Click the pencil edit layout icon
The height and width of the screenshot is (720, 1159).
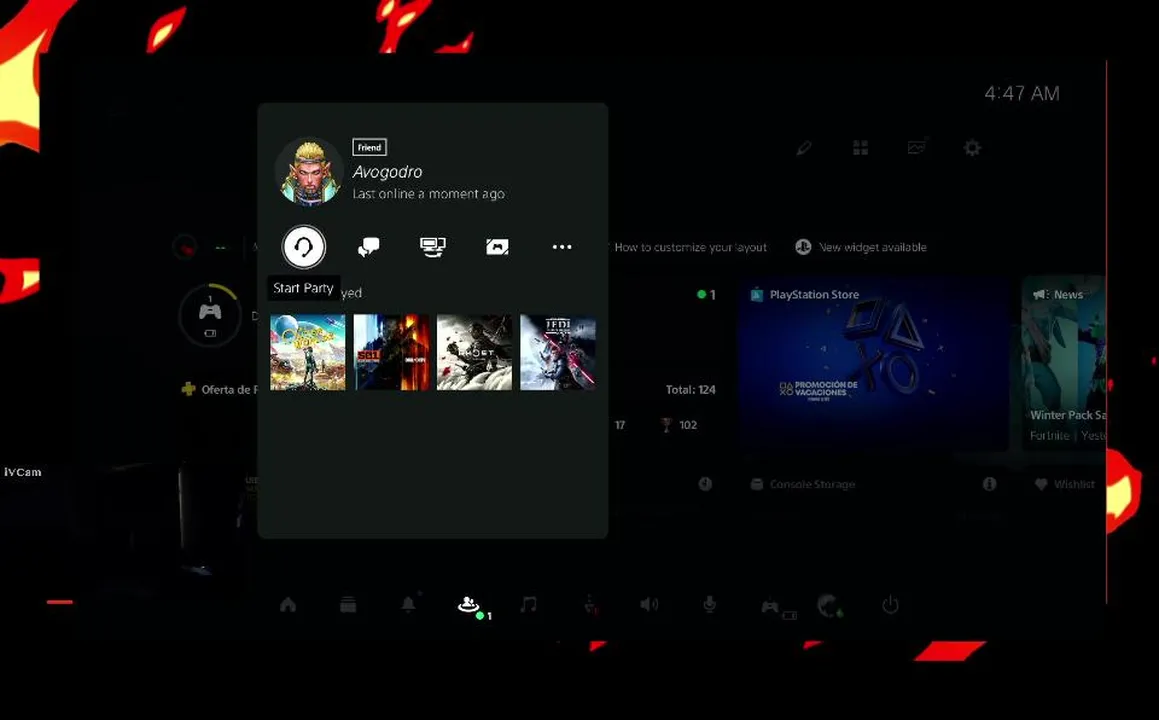804,148
